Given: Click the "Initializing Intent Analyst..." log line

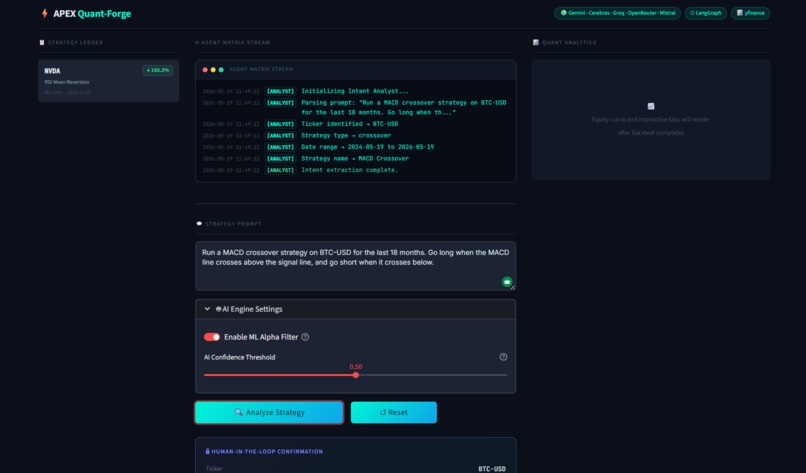Looking at the screenshot, I should pyautogui.click(x=355, y=91).
